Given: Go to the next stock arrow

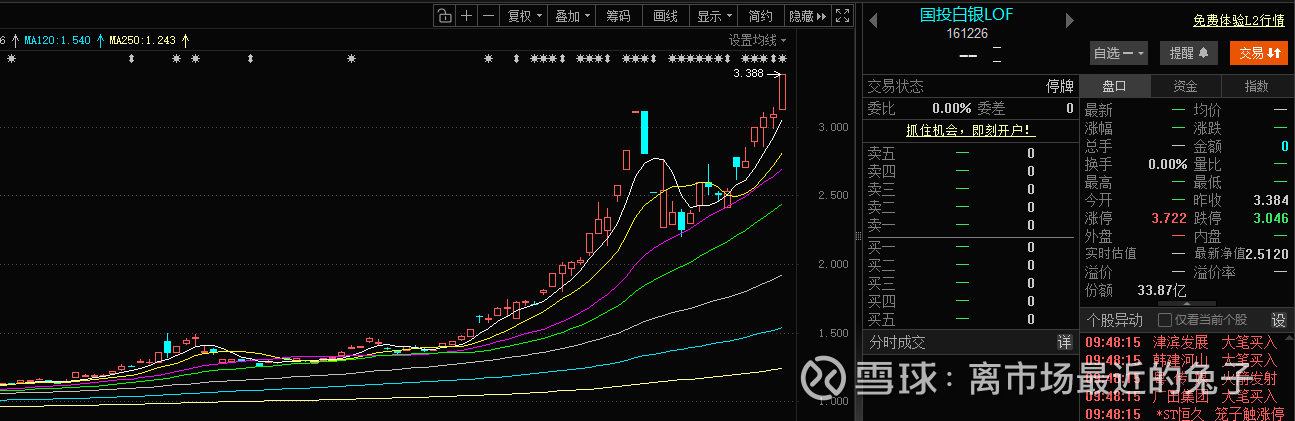Looking at the screenshot, I should (x=1069, y=20).
